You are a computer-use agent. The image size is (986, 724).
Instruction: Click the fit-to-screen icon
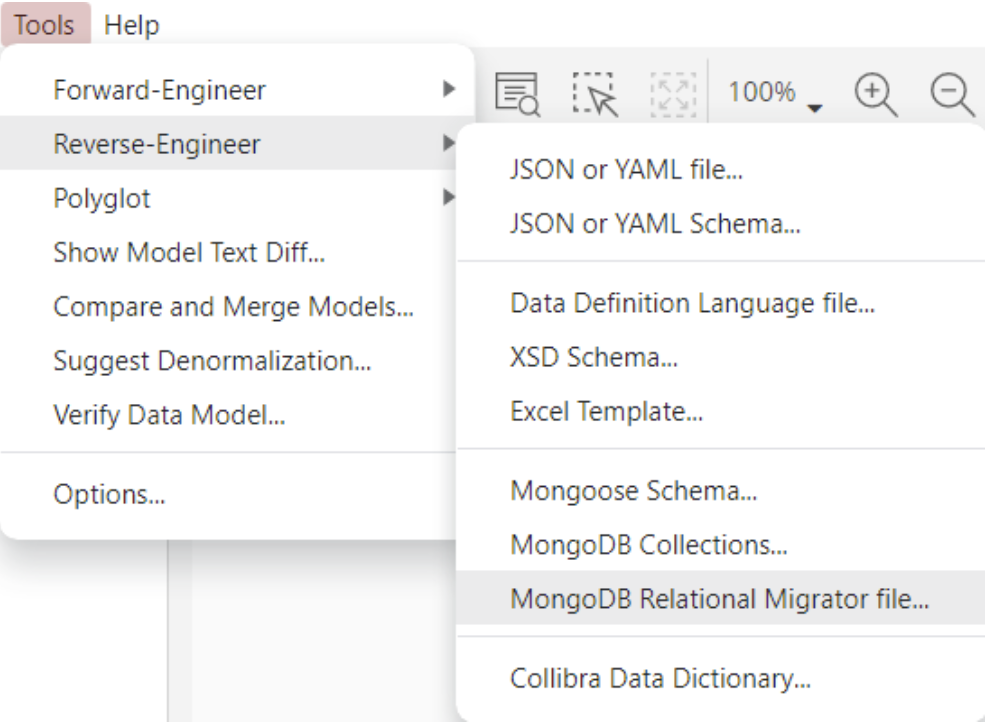[674, 93]
